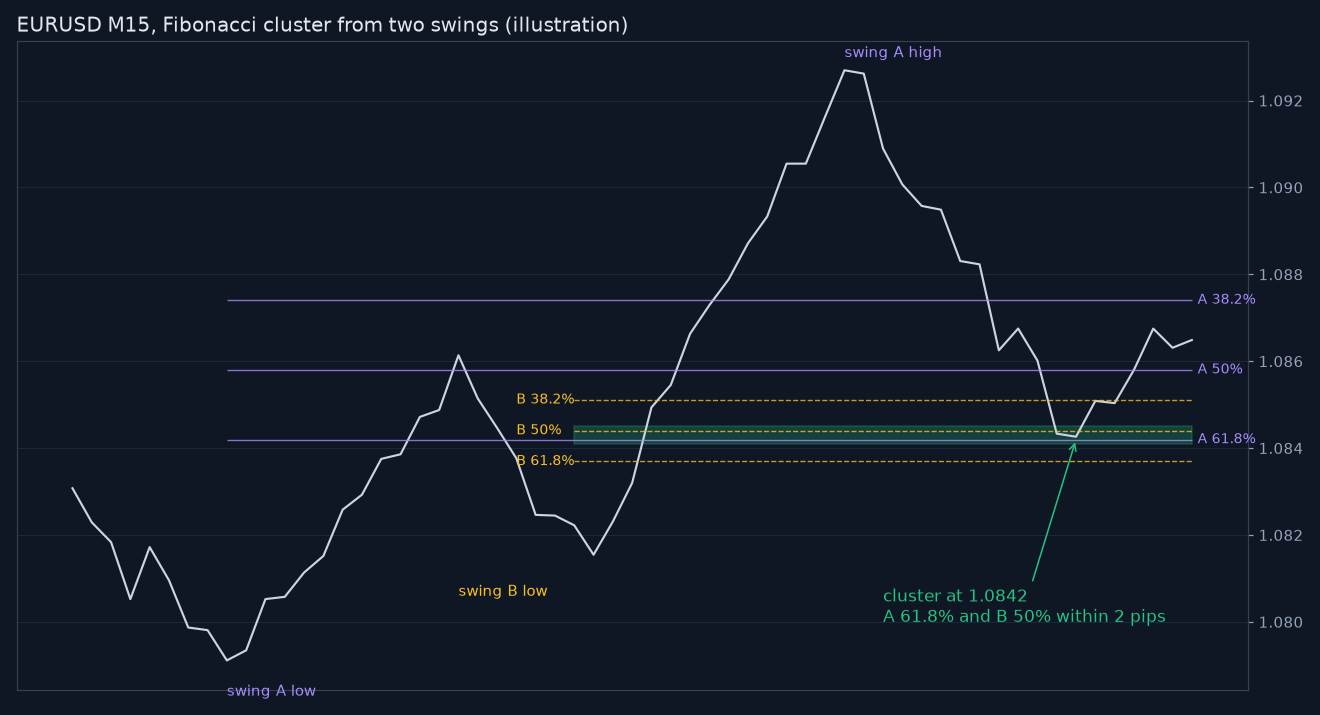Click the 'A 50%' line label
1320x715 pixels.
[x=1220, y=369]
